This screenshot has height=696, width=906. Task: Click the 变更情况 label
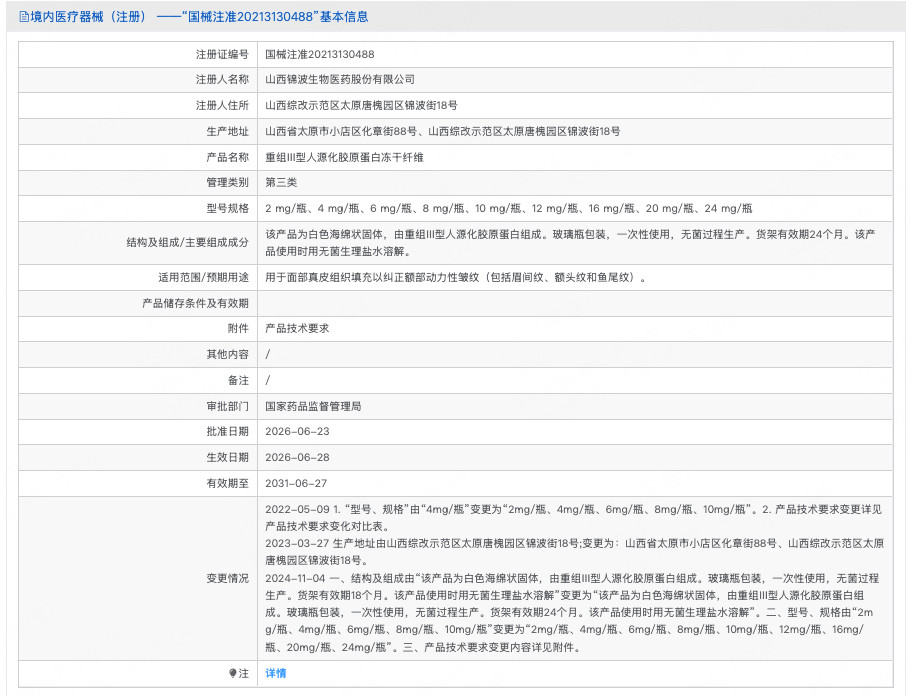pos(228,578)
